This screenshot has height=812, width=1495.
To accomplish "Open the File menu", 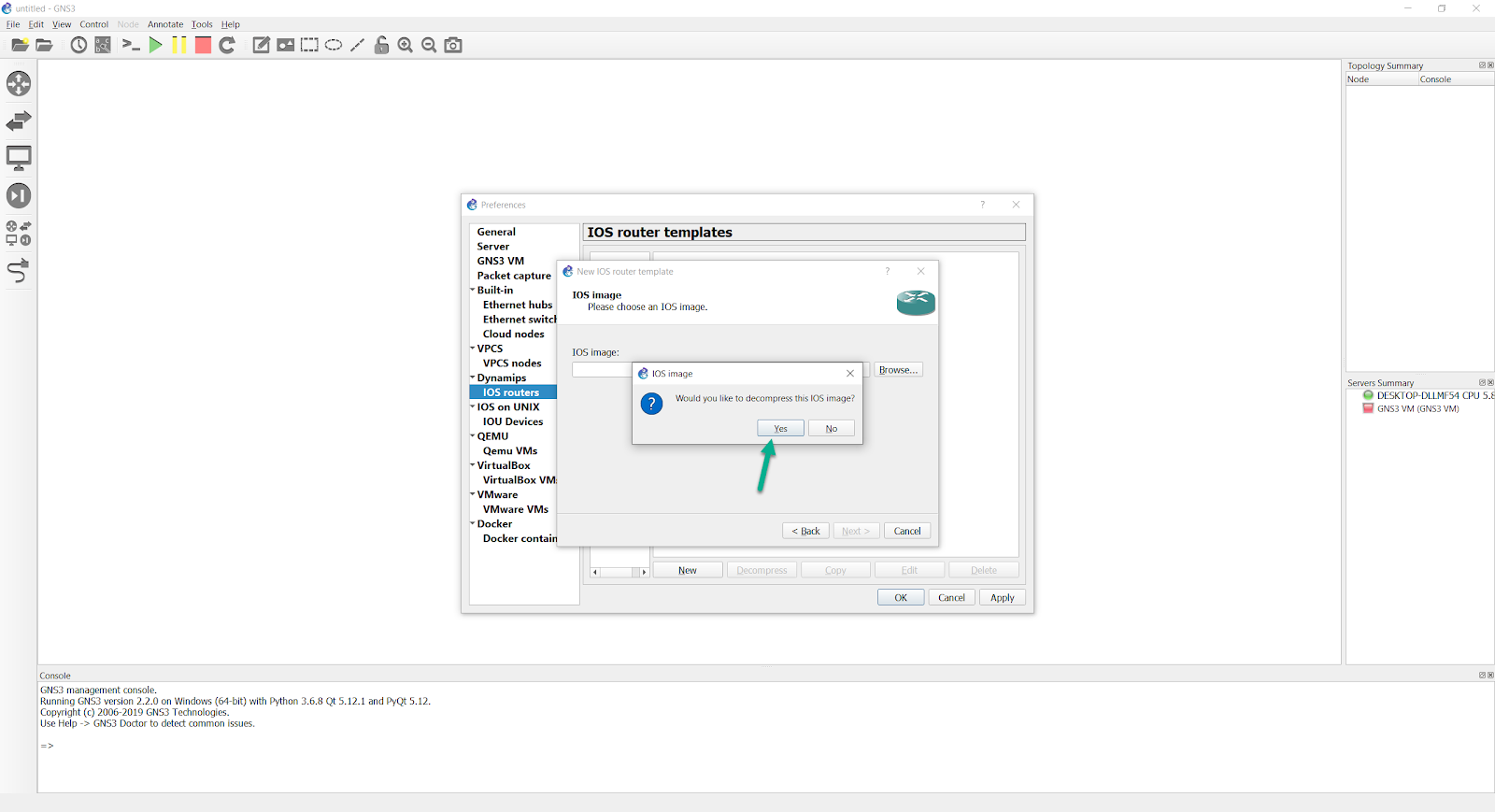I will 13,24.
